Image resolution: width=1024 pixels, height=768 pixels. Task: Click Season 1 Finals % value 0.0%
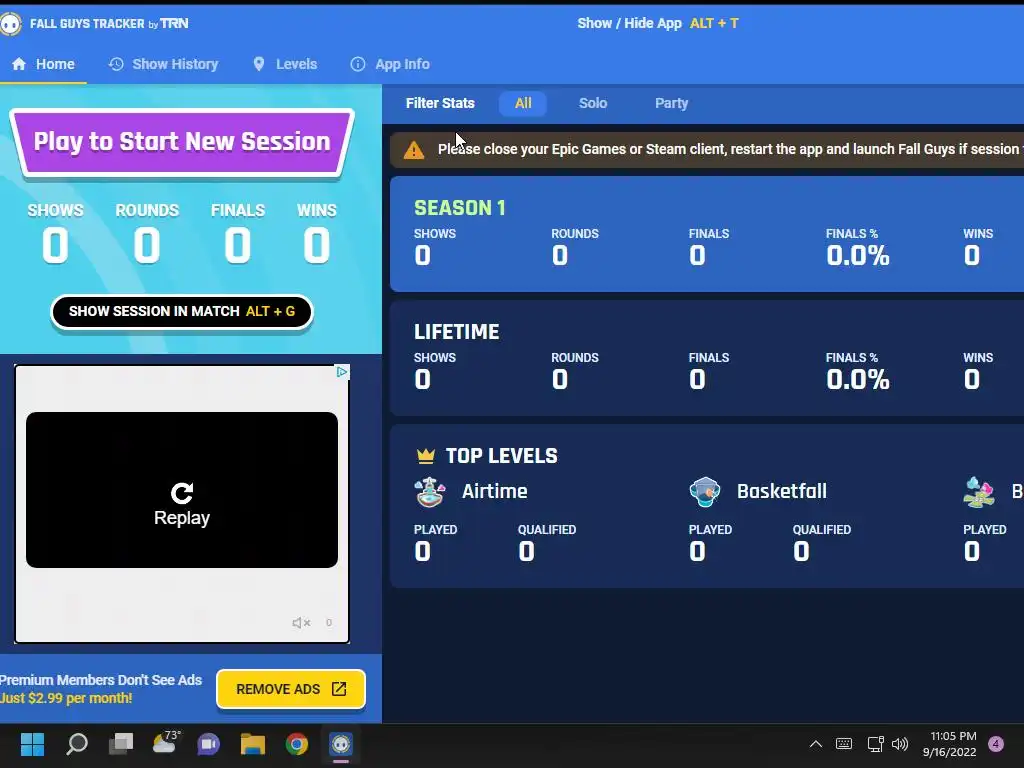coord(857,255)
